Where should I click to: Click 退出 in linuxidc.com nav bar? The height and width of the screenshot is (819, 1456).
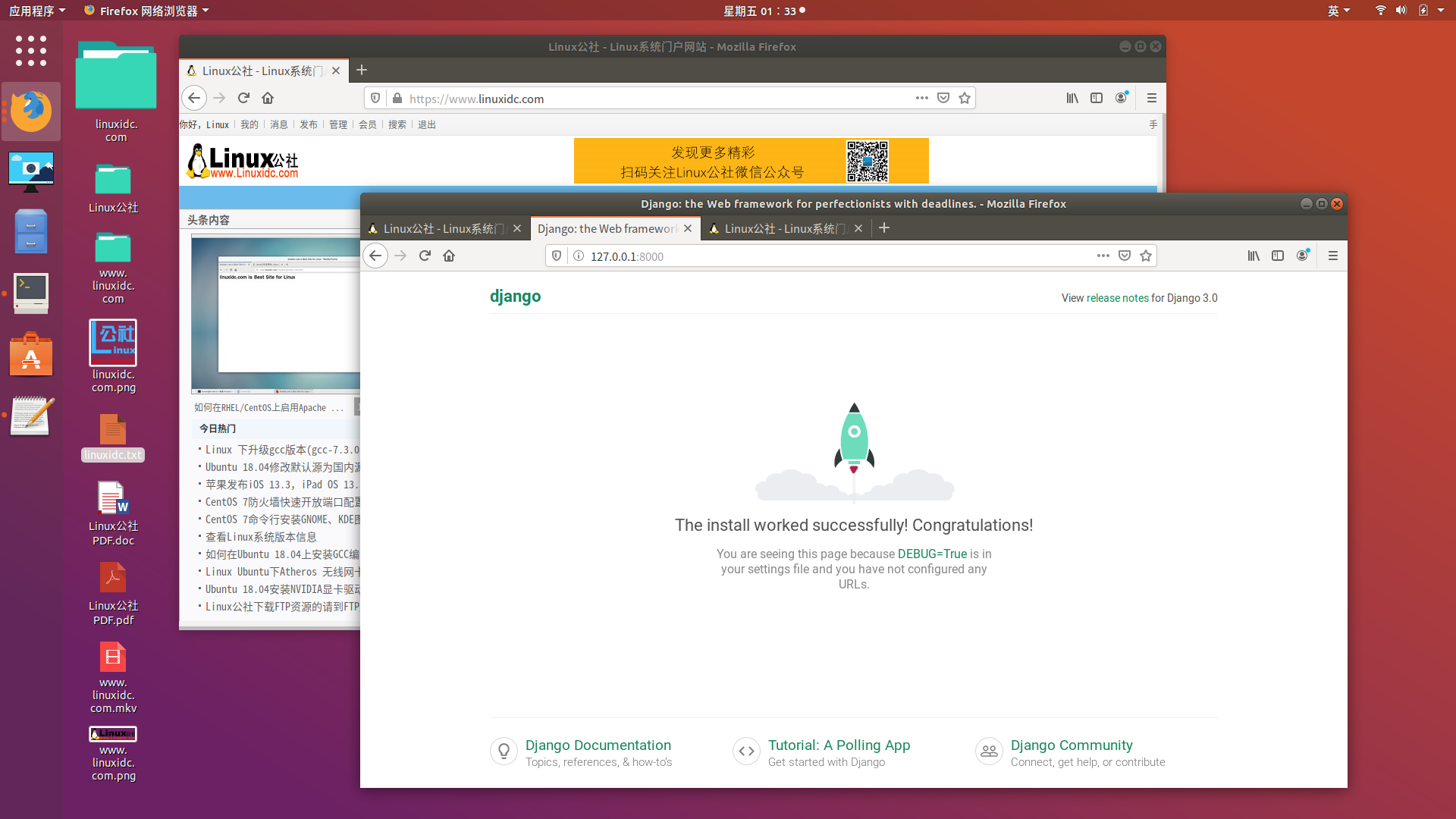pos(427,125)
